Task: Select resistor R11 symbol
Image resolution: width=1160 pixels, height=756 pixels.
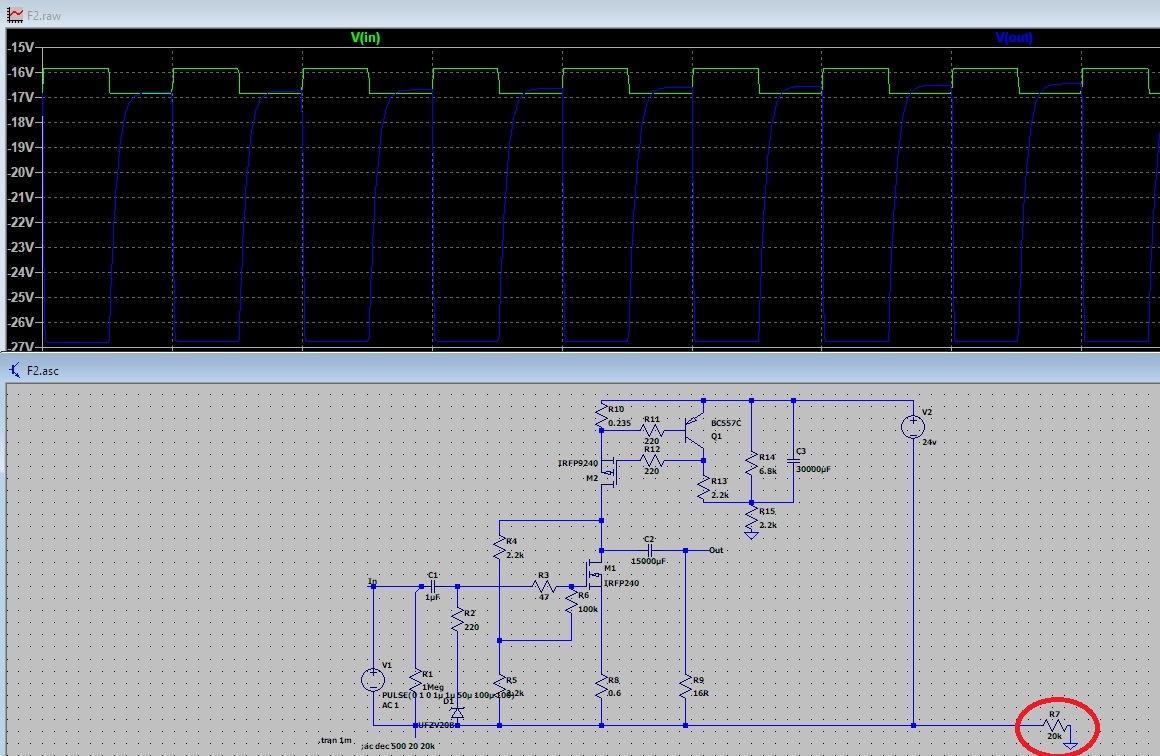Action: pos(652,430)
